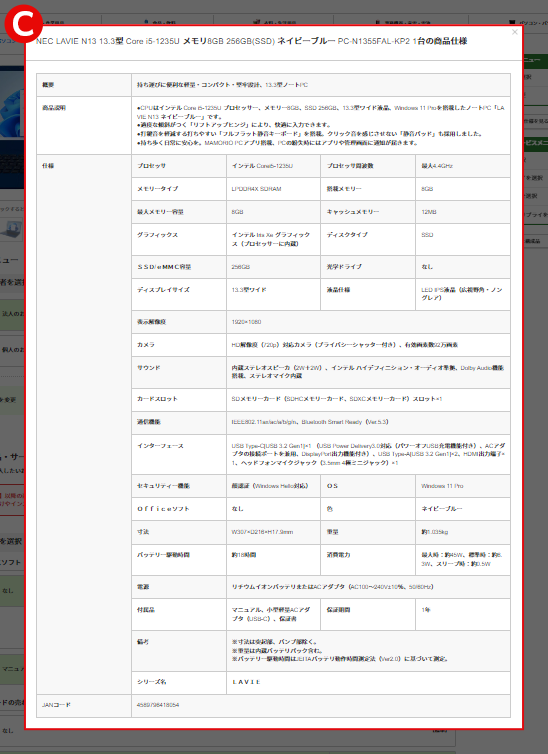Image resolution: width=548 pixels, height=754 pixels.
Task: Click the 'Windows 11 Pro' OS value cell
Action: coord(442,486)
